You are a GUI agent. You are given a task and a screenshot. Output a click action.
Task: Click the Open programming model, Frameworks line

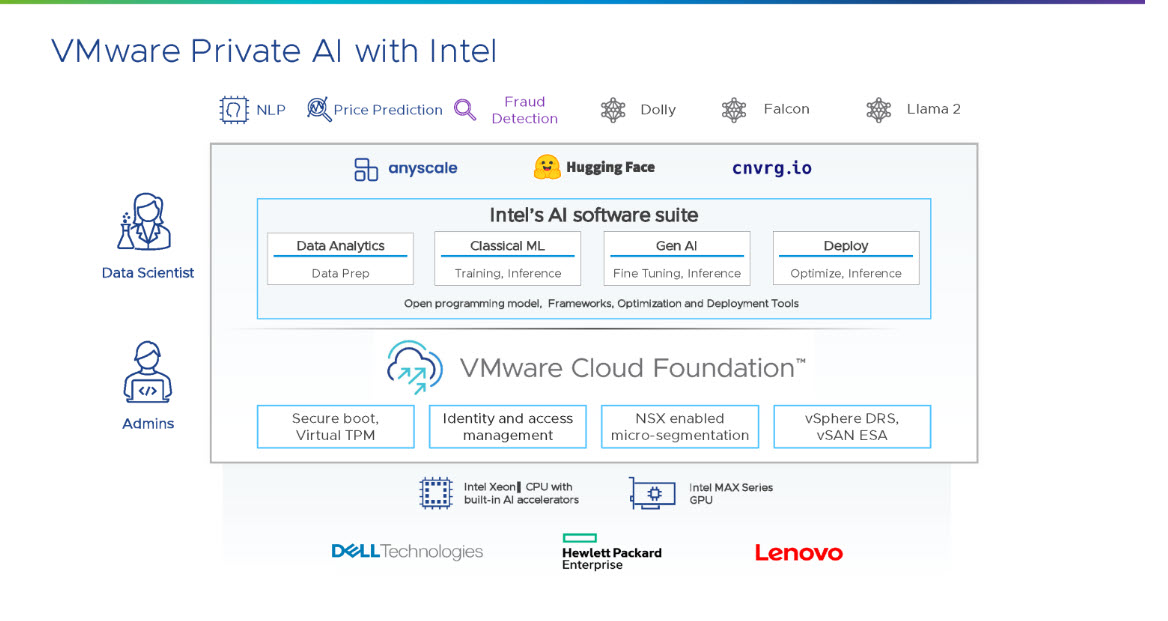point(601,304)
